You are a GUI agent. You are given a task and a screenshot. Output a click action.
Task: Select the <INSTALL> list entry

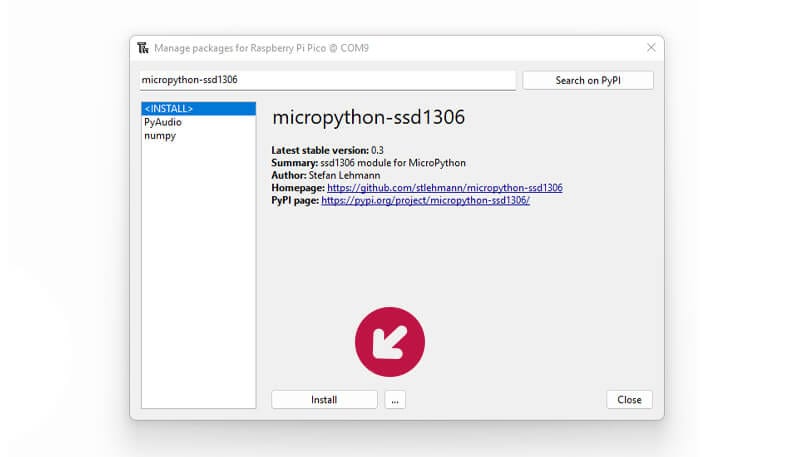click(198, 109)
